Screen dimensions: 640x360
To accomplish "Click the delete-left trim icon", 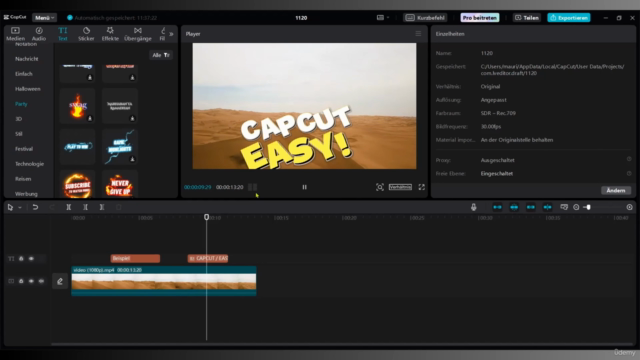I will [85, 207].
